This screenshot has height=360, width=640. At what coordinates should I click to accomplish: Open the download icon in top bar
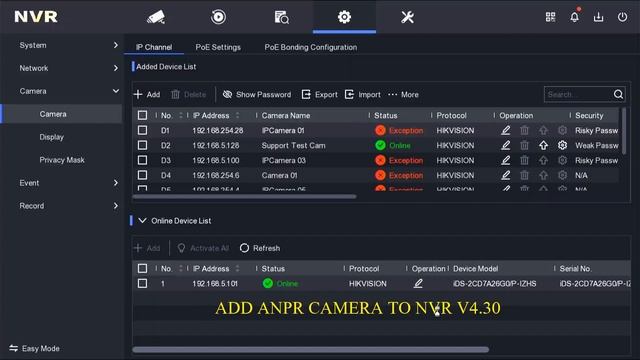click(x=598, y=17)
